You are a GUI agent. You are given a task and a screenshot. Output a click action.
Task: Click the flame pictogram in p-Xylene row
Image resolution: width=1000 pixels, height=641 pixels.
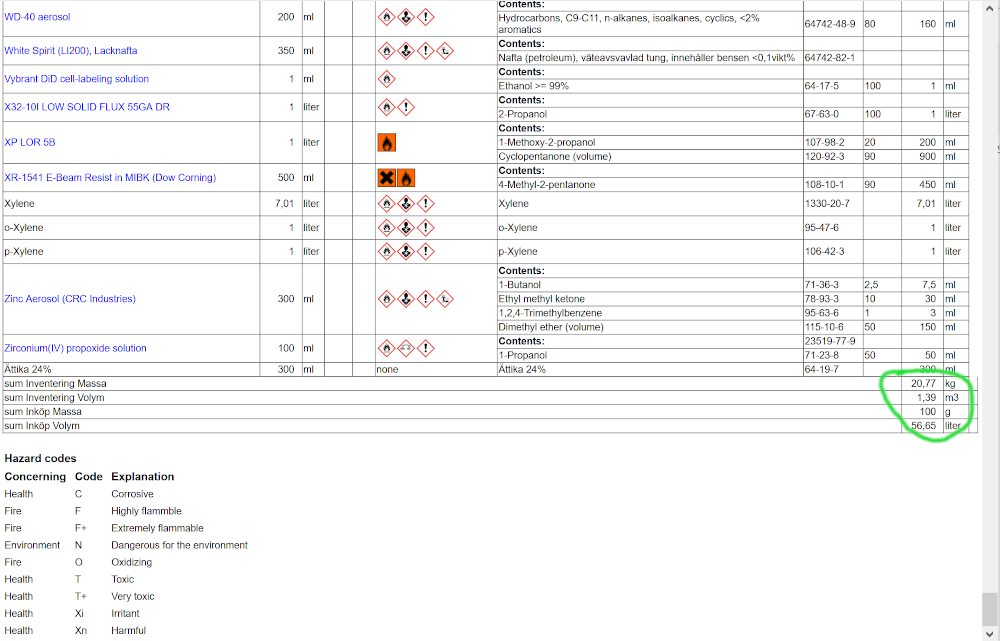click(386, 251)
